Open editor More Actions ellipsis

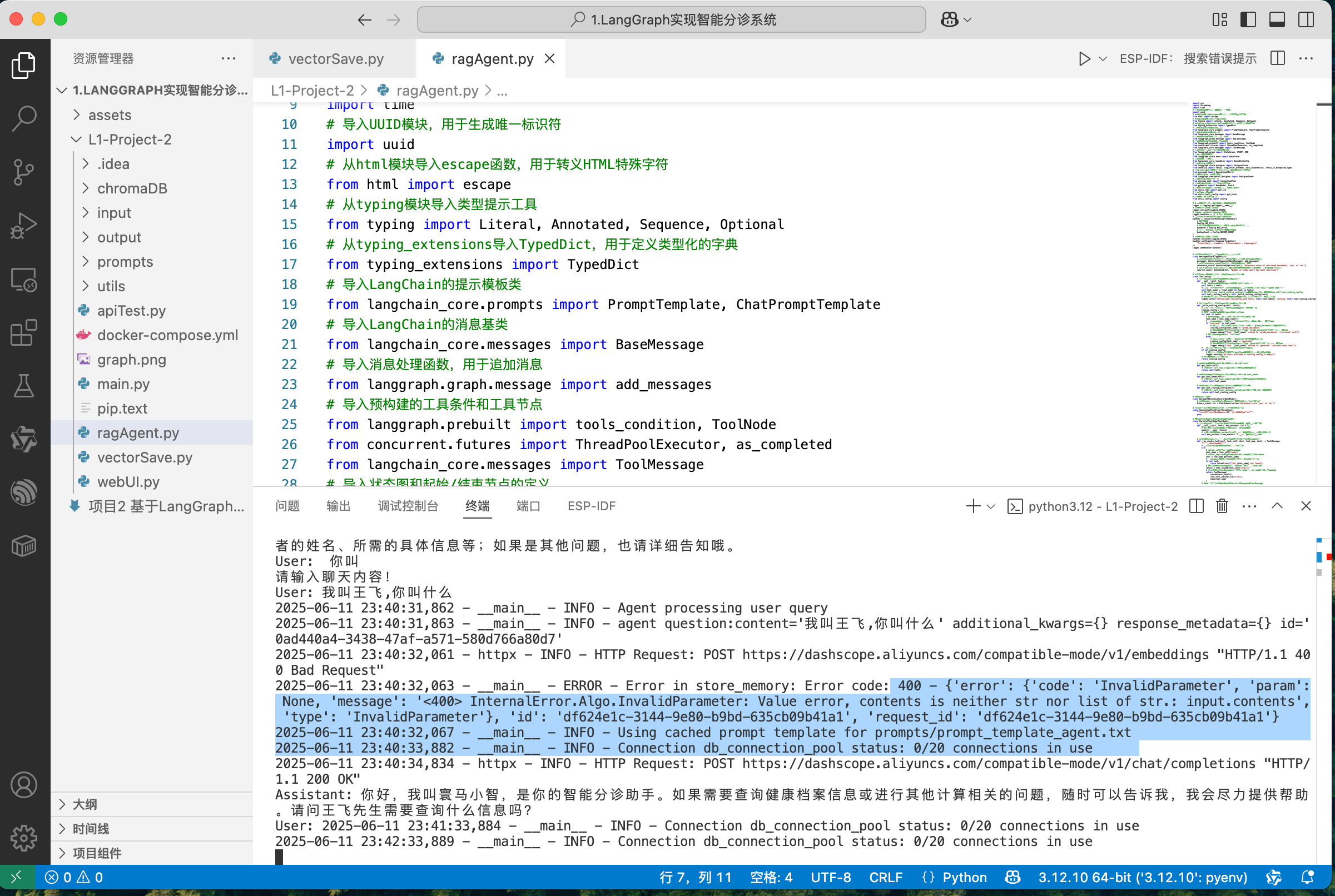point(1306,58)
